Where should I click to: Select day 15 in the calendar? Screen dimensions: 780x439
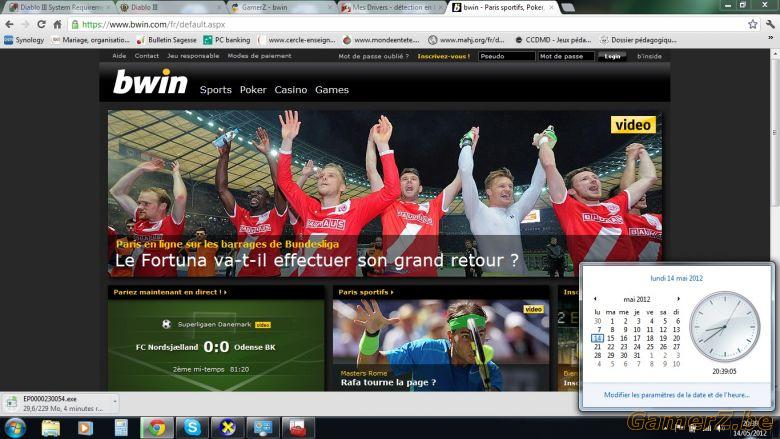click(x=610, y=338)
